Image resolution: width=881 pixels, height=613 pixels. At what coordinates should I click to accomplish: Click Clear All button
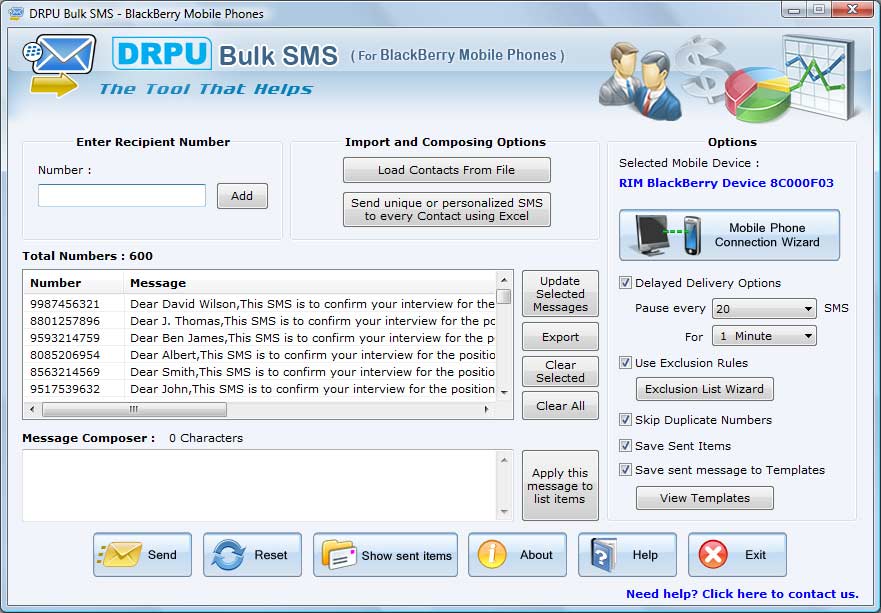coord(560,406)
